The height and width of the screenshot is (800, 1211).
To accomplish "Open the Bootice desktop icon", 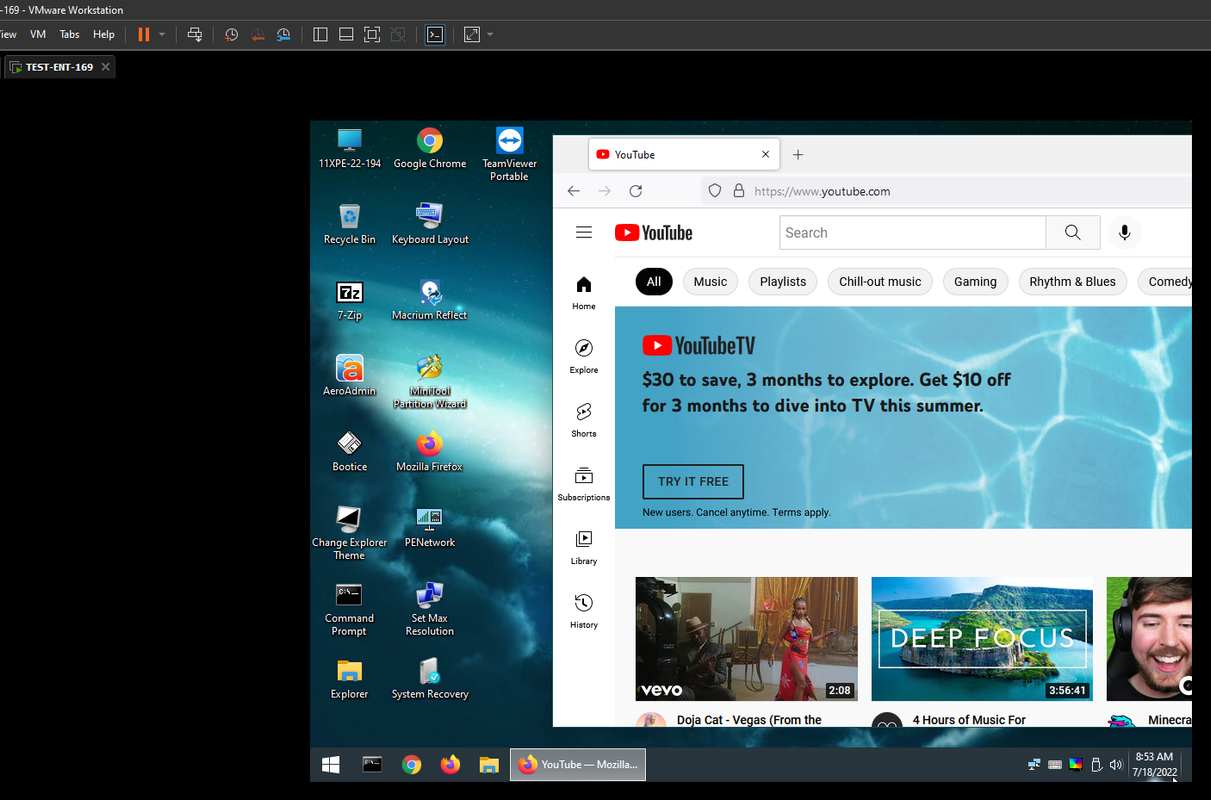I will click(x=350, y=452).
